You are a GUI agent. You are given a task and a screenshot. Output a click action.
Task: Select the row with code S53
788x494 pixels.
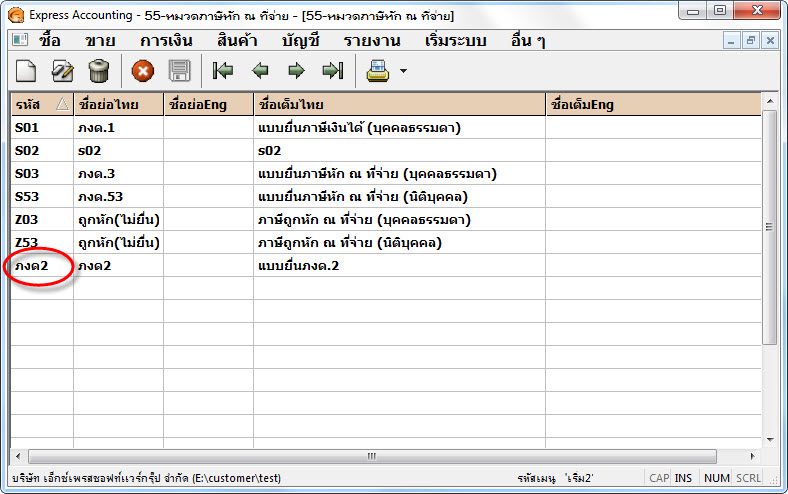[x=40, y=196]
